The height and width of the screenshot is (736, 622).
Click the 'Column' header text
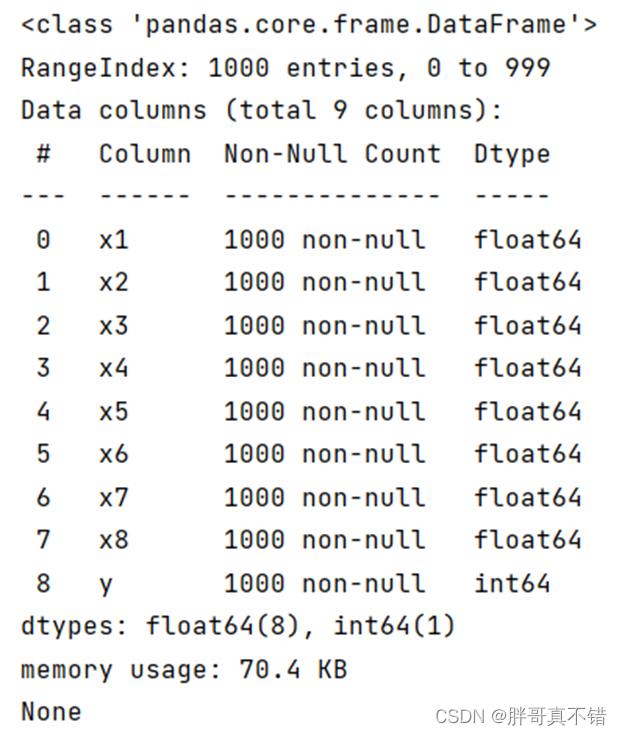pyautogui.click(x=144, y=154)
